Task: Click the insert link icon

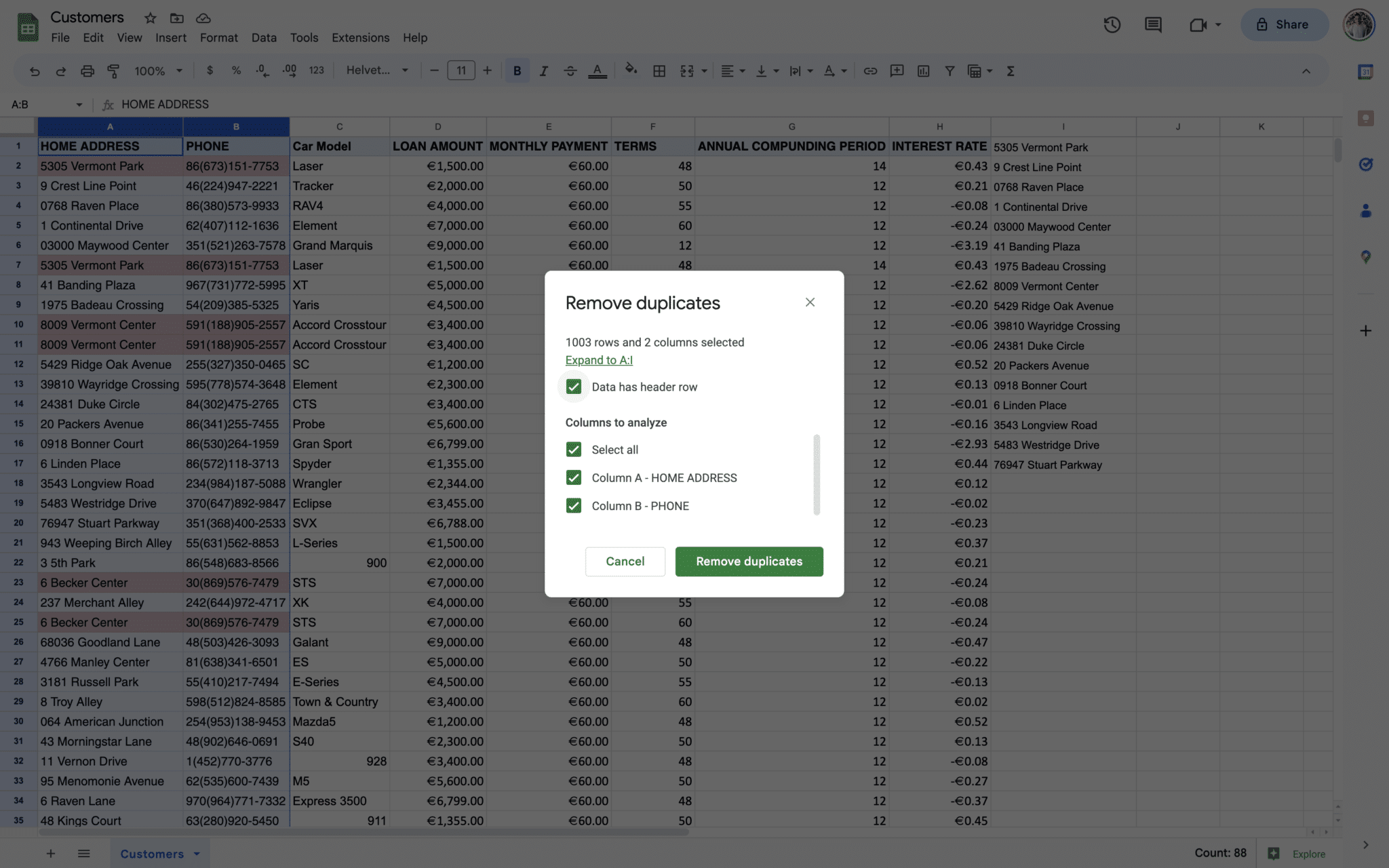Action: click(x=870, y=71)
